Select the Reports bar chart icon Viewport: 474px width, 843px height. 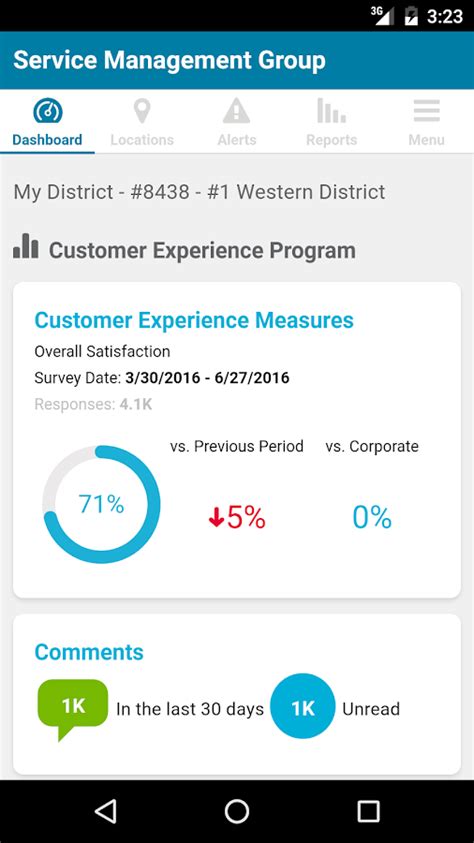tap(331, 111)
